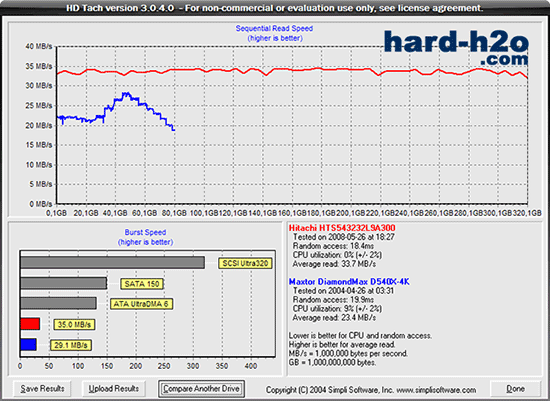Click the Save Results button

(42, 389)
